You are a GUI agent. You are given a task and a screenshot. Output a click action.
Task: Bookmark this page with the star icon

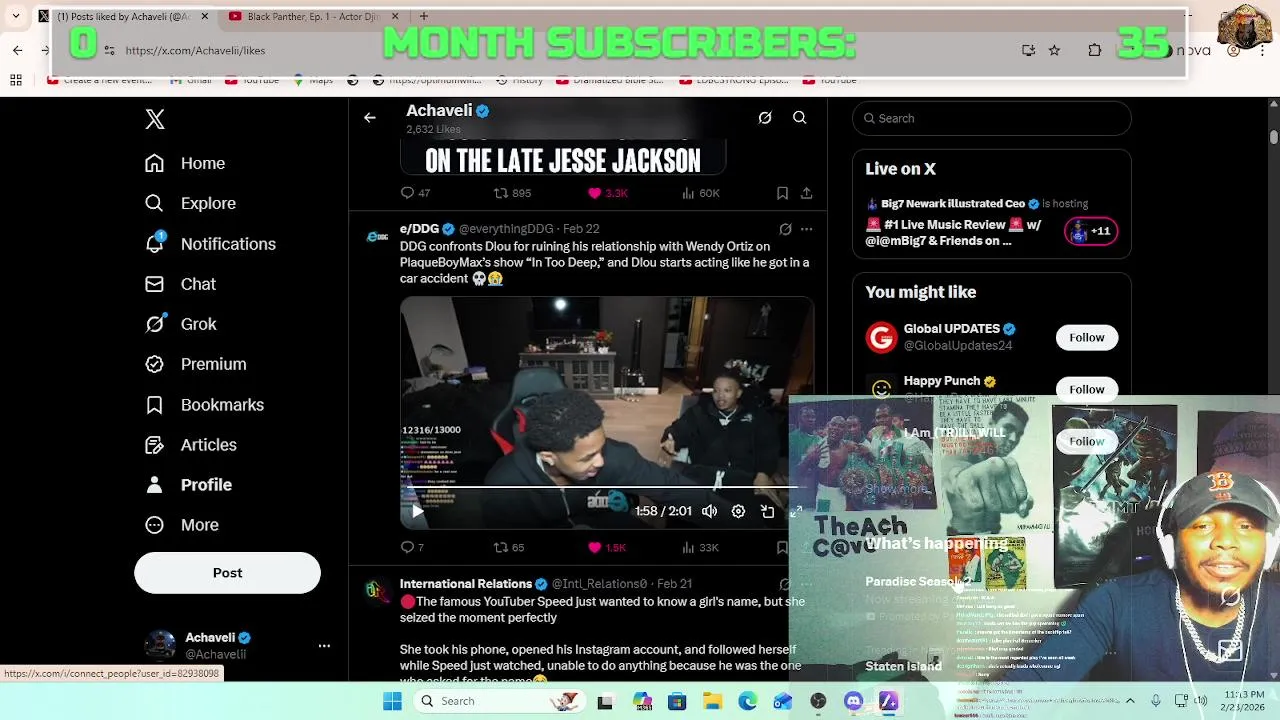pos(1054,50)
